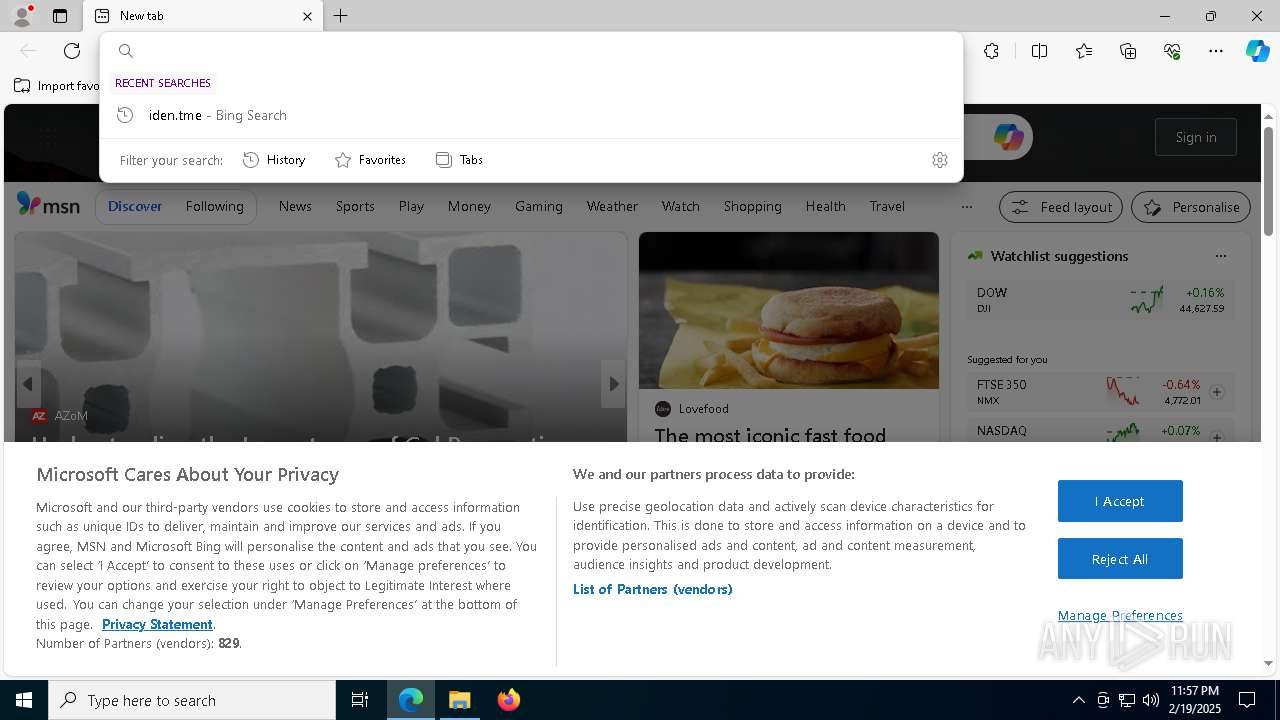
Task: Open search suggestion settings gear
Action: [939, 160]
